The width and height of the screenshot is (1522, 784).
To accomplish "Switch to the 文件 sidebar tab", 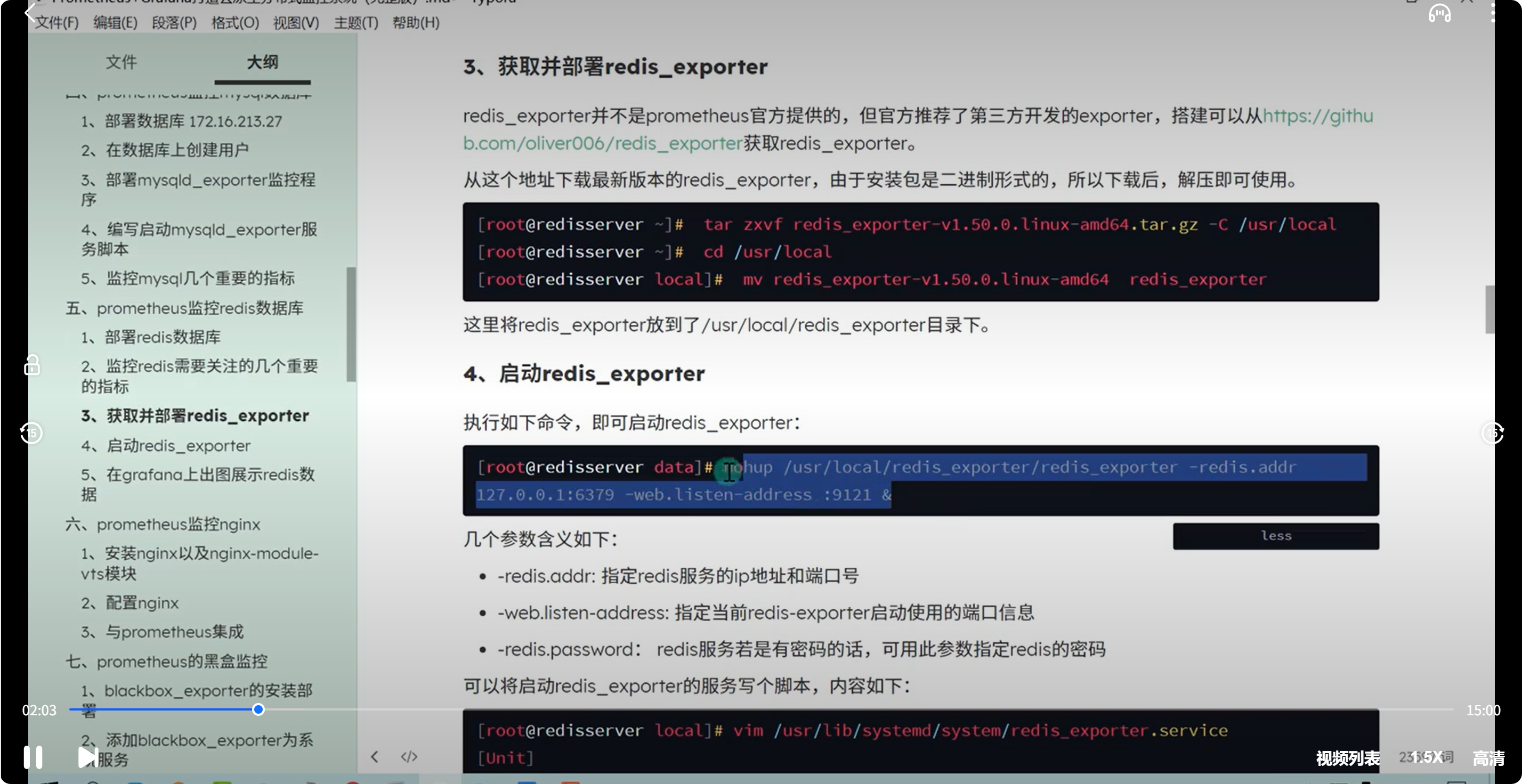I will [121, 62].
